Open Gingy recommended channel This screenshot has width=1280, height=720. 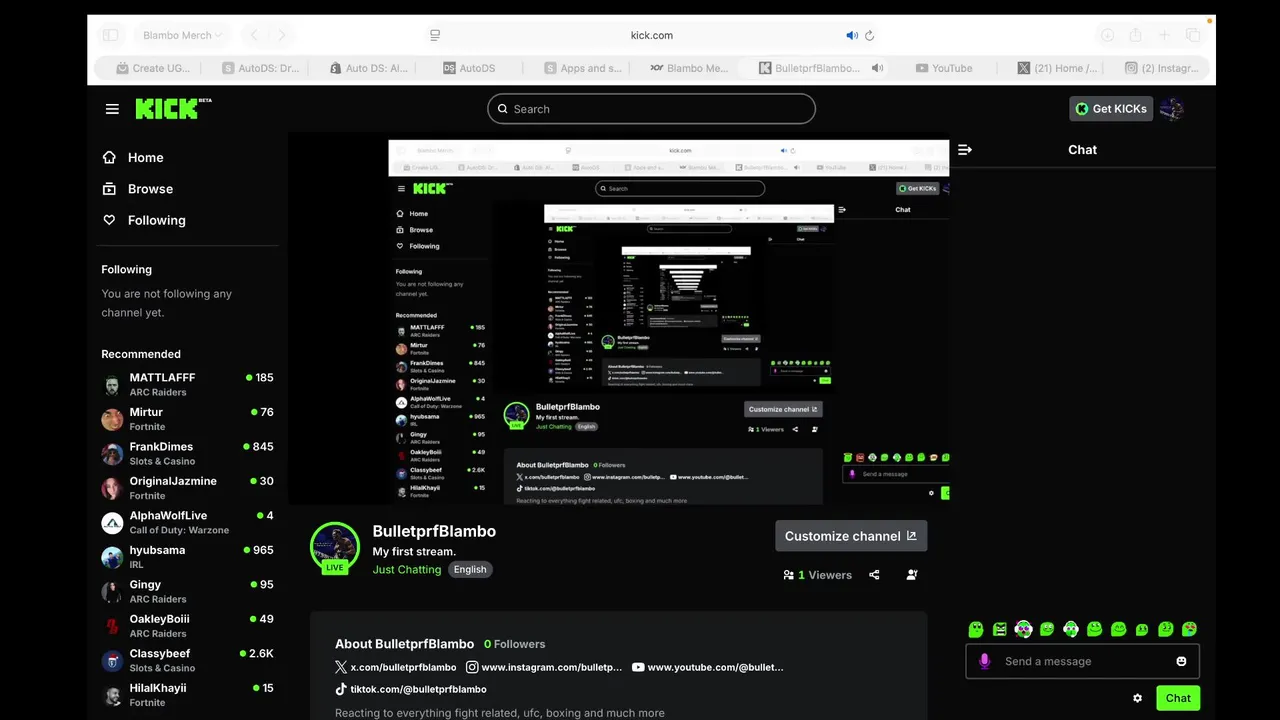coord(187,591)
